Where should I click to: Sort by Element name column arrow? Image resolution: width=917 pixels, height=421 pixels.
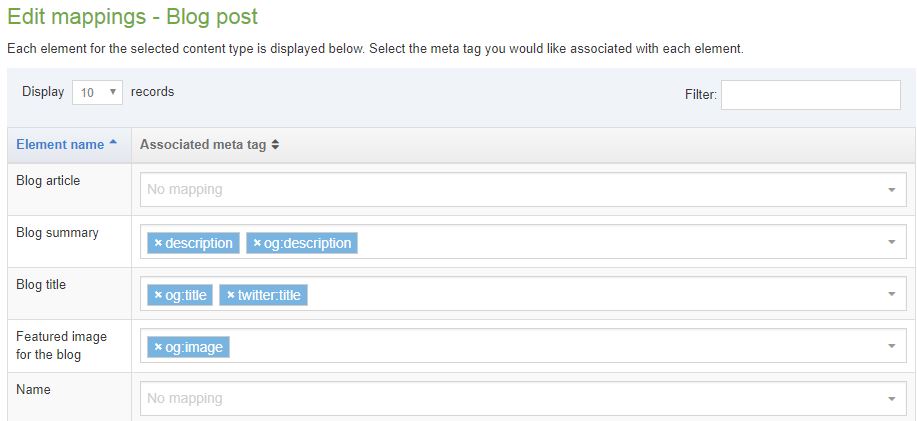click(x=113, y=144)
